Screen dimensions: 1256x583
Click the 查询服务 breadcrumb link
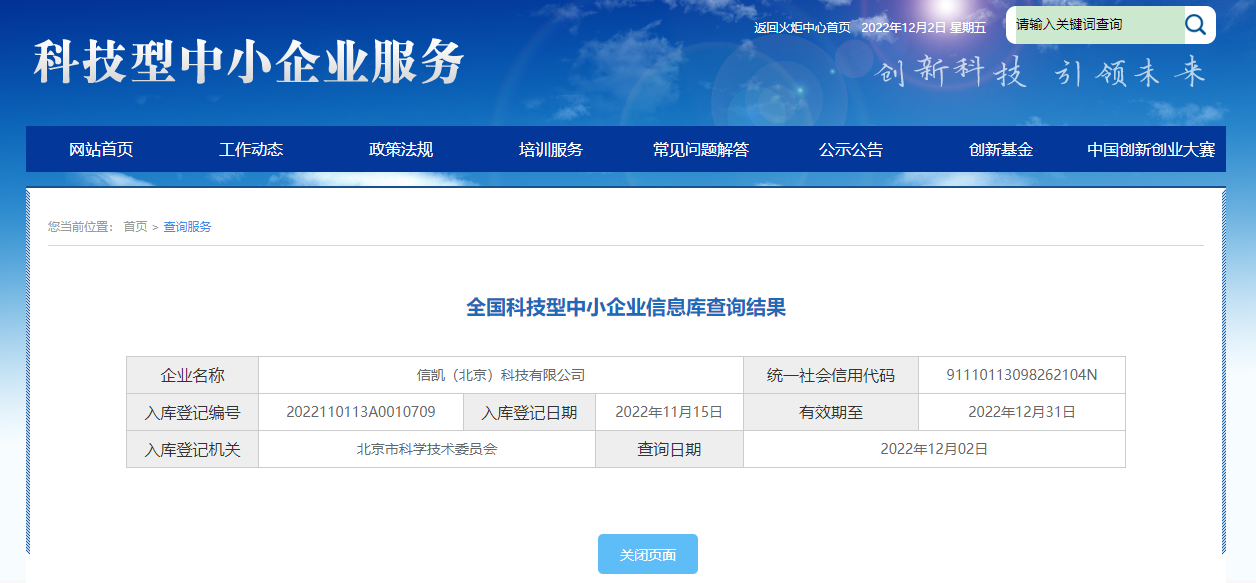188,227
